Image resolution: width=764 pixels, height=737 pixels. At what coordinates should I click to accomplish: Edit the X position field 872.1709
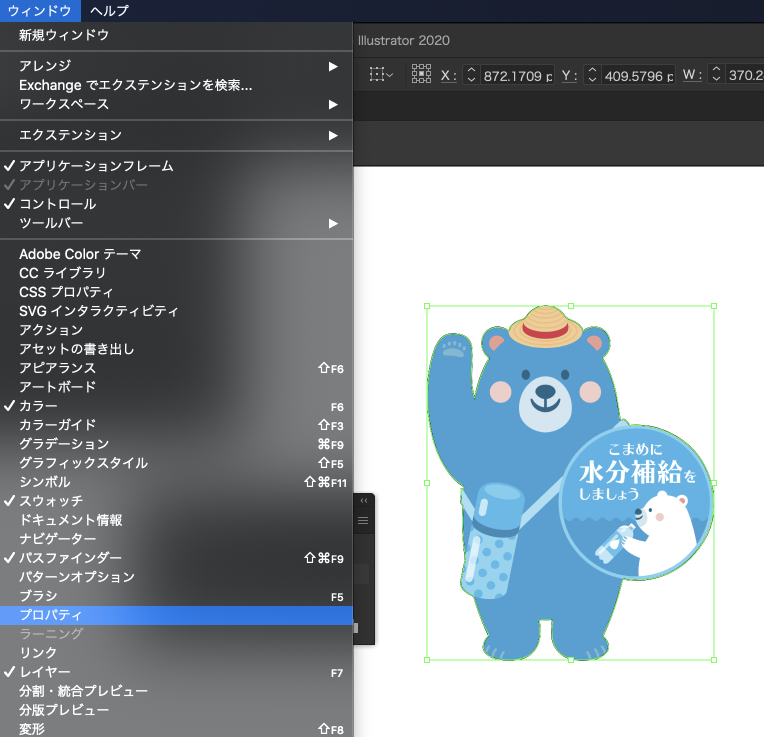pyautogui.click(x=517, y=76)
